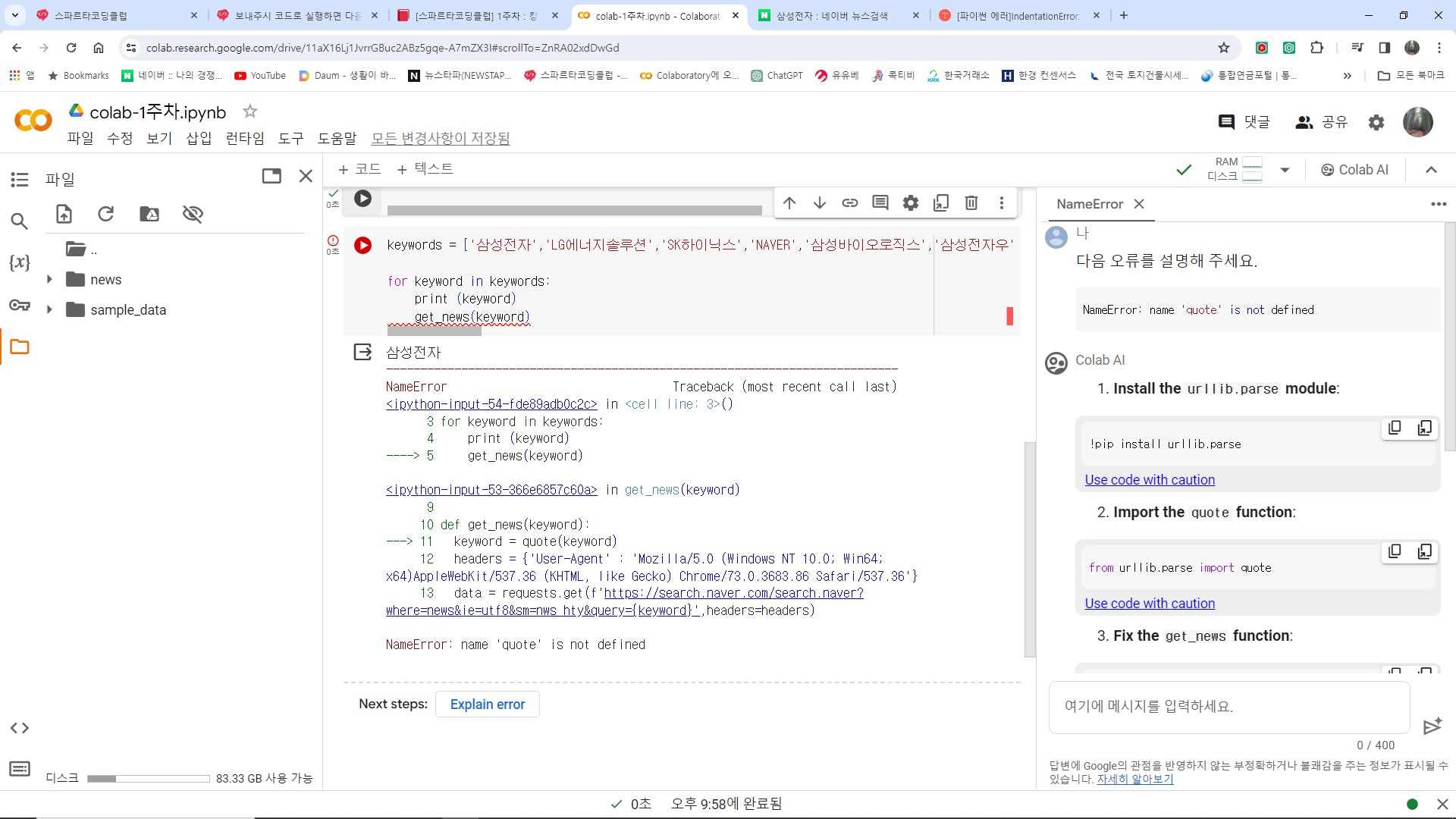Clear cell output icon beside 삼성전자
Viewport: 1456px width, 819px height.
363,352
